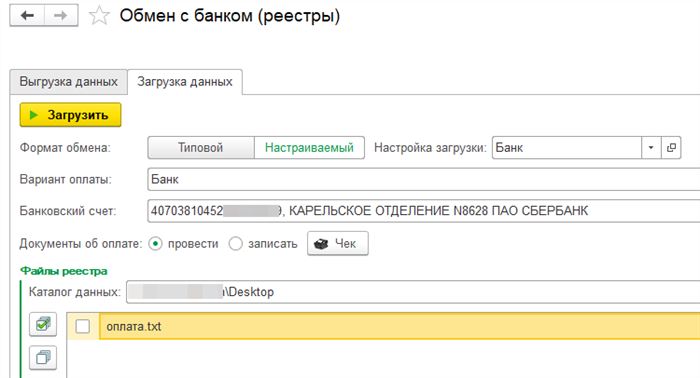700x378 pixels.
Task: Select the провести radio button
Action: 155,244
